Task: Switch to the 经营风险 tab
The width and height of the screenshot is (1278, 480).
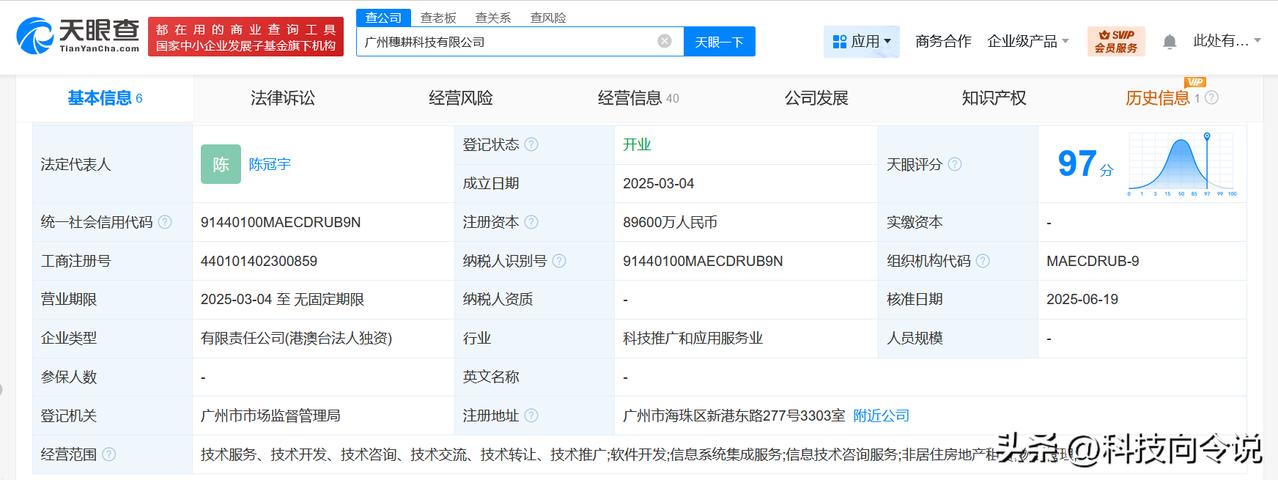Action: pyautogui.click(x=461, y=98)
